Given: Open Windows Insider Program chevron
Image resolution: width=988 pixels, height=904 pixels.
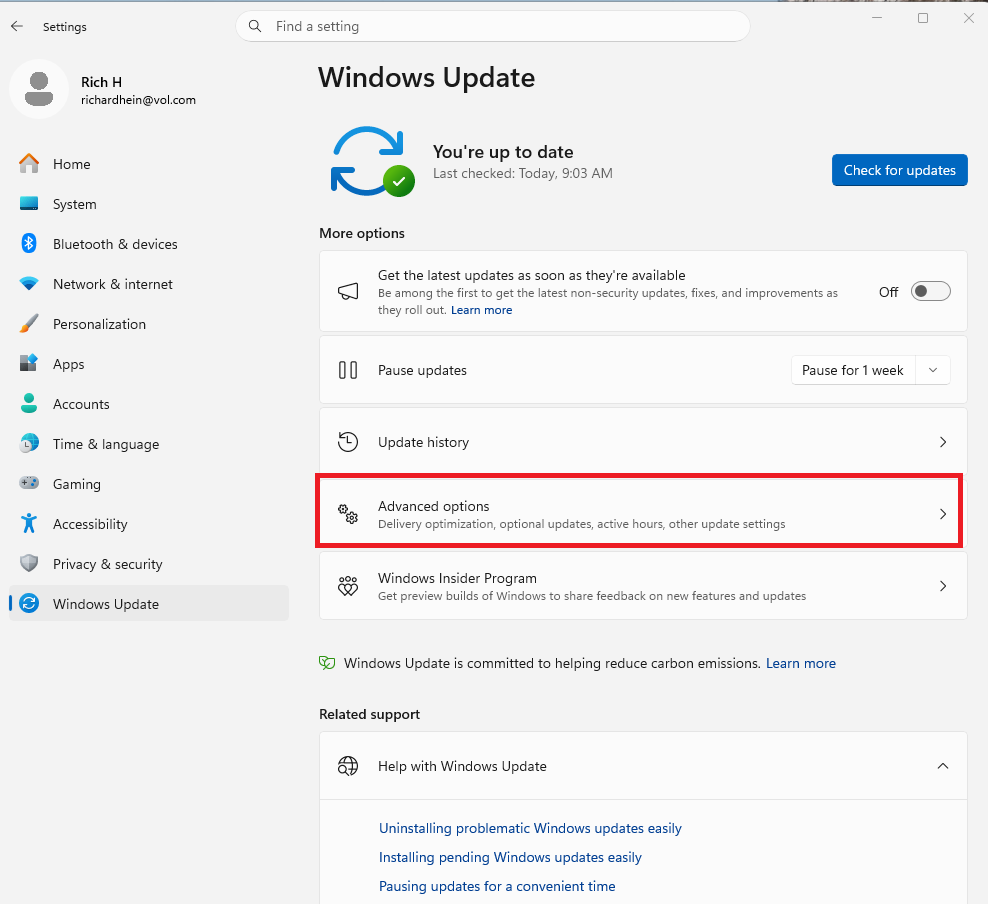Looking at the screenshot, I should tap(943, 586).
